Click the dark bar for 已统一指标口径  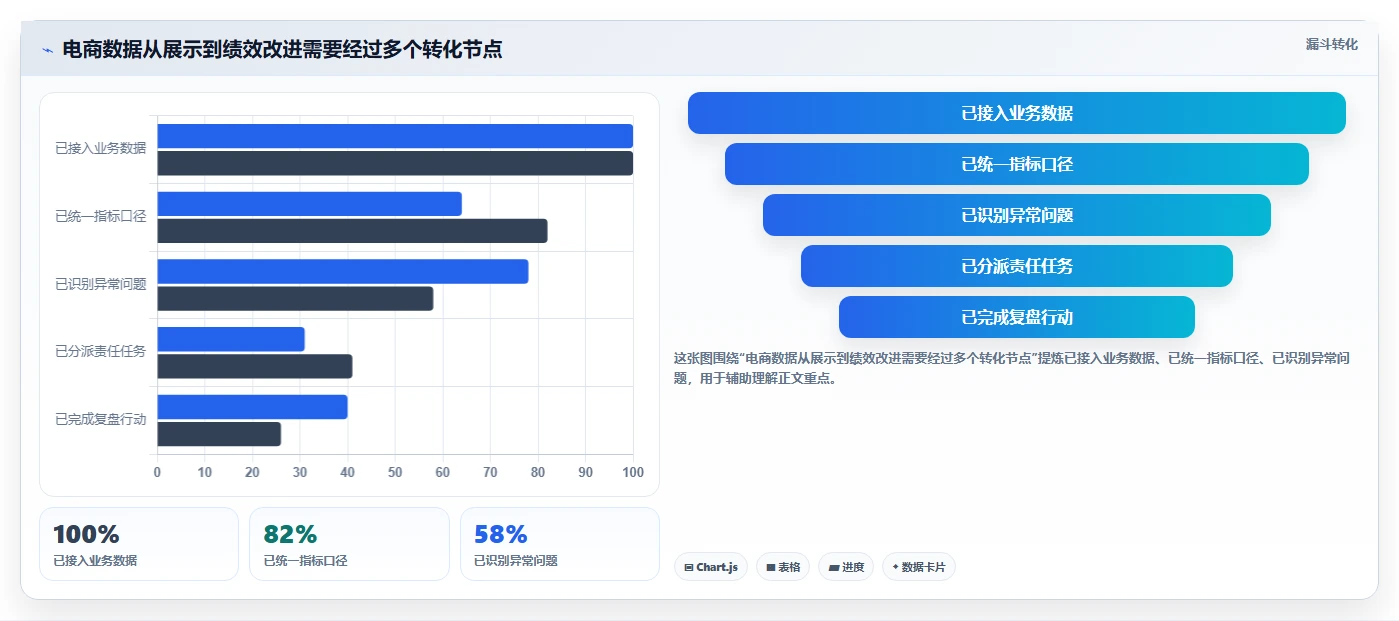click(x=352, y=231)
